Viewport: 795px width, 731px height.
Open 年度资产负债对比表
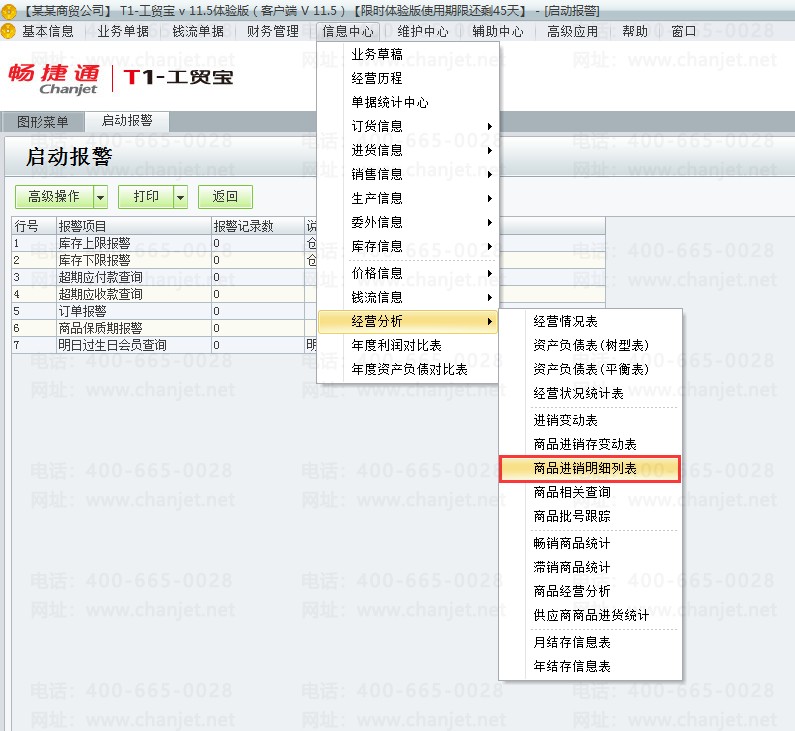[x=407, y=370]
